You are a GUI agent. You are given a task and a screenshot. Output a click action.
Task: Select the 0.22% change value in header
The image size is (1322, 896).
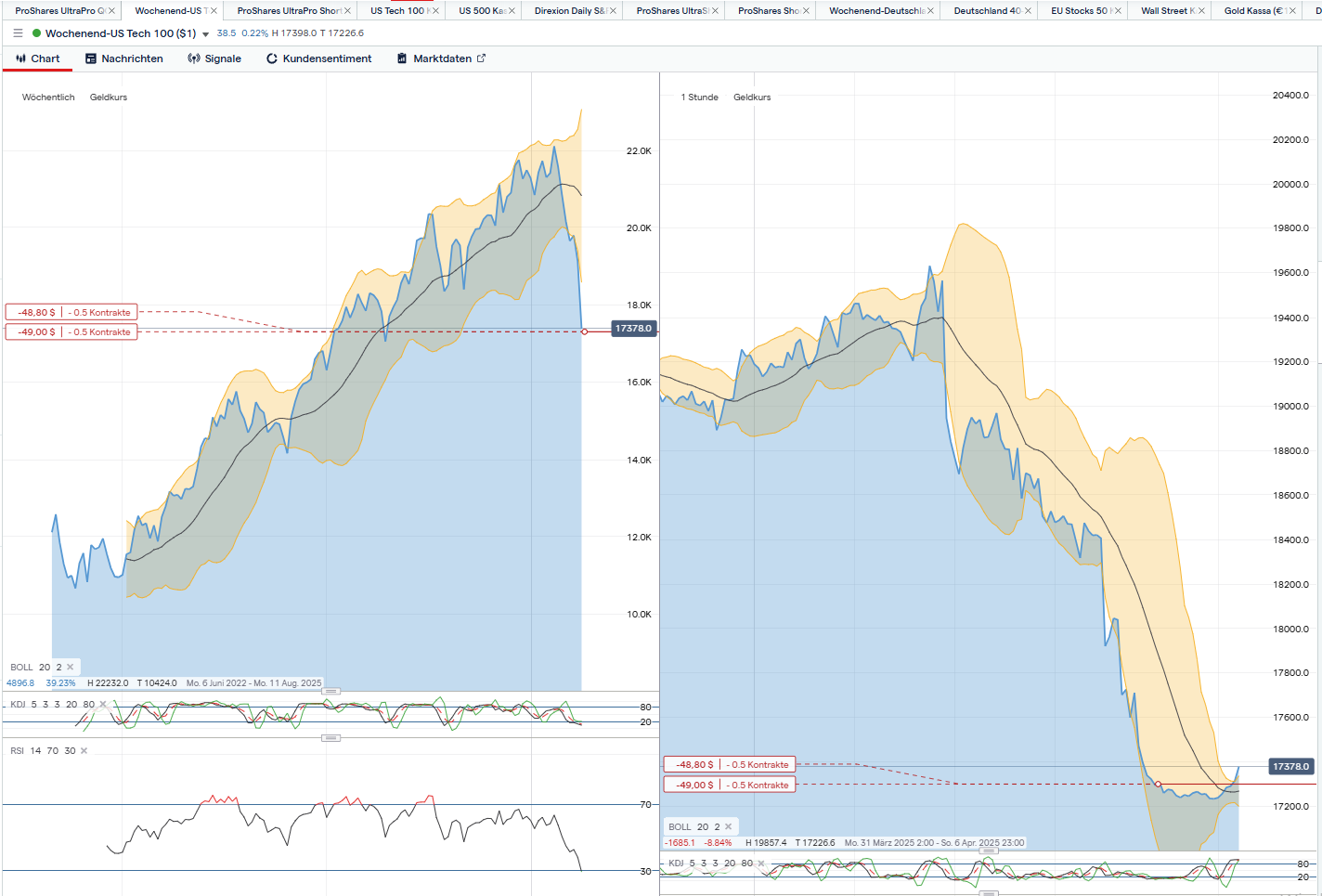[x=254, y=33]
